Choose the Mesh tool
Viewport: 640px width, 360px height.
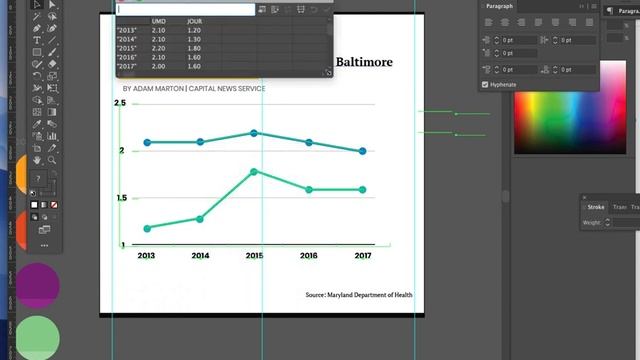37,112
